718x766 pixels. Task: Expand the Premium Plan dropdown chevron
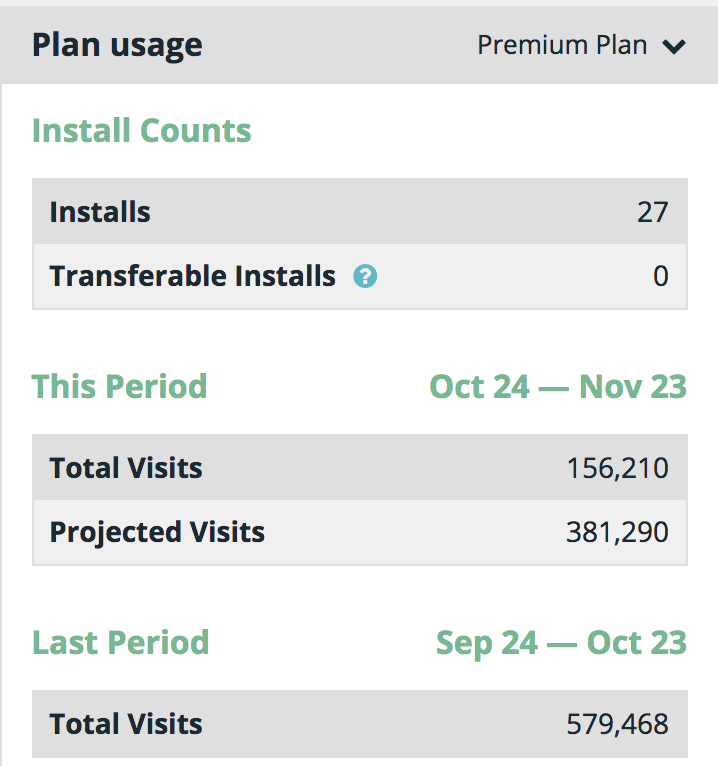pyautogui.click(x=674, y=46)
